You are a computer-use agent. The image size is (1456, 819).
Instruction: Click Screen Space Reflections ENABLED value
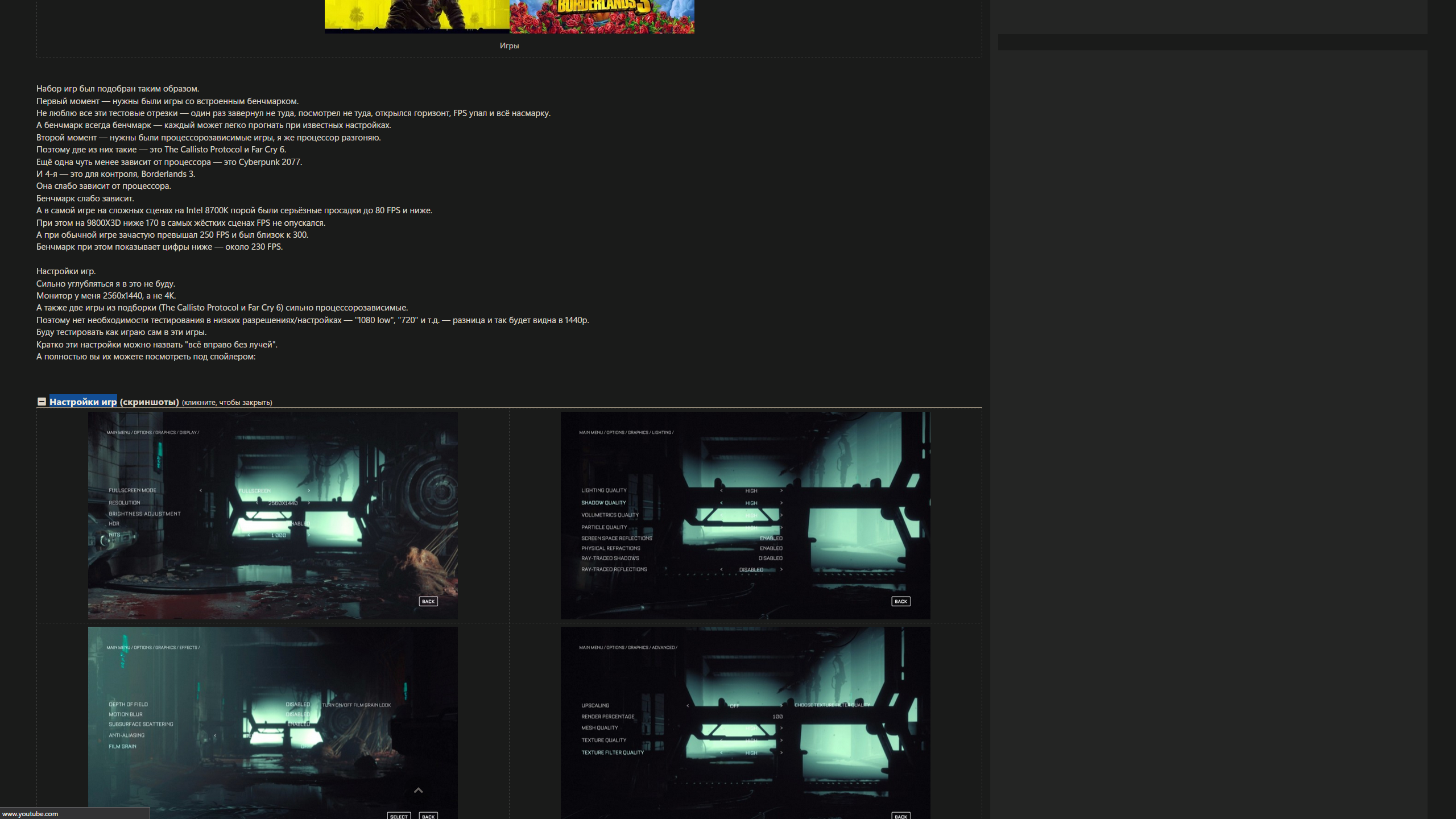(771, 538)
